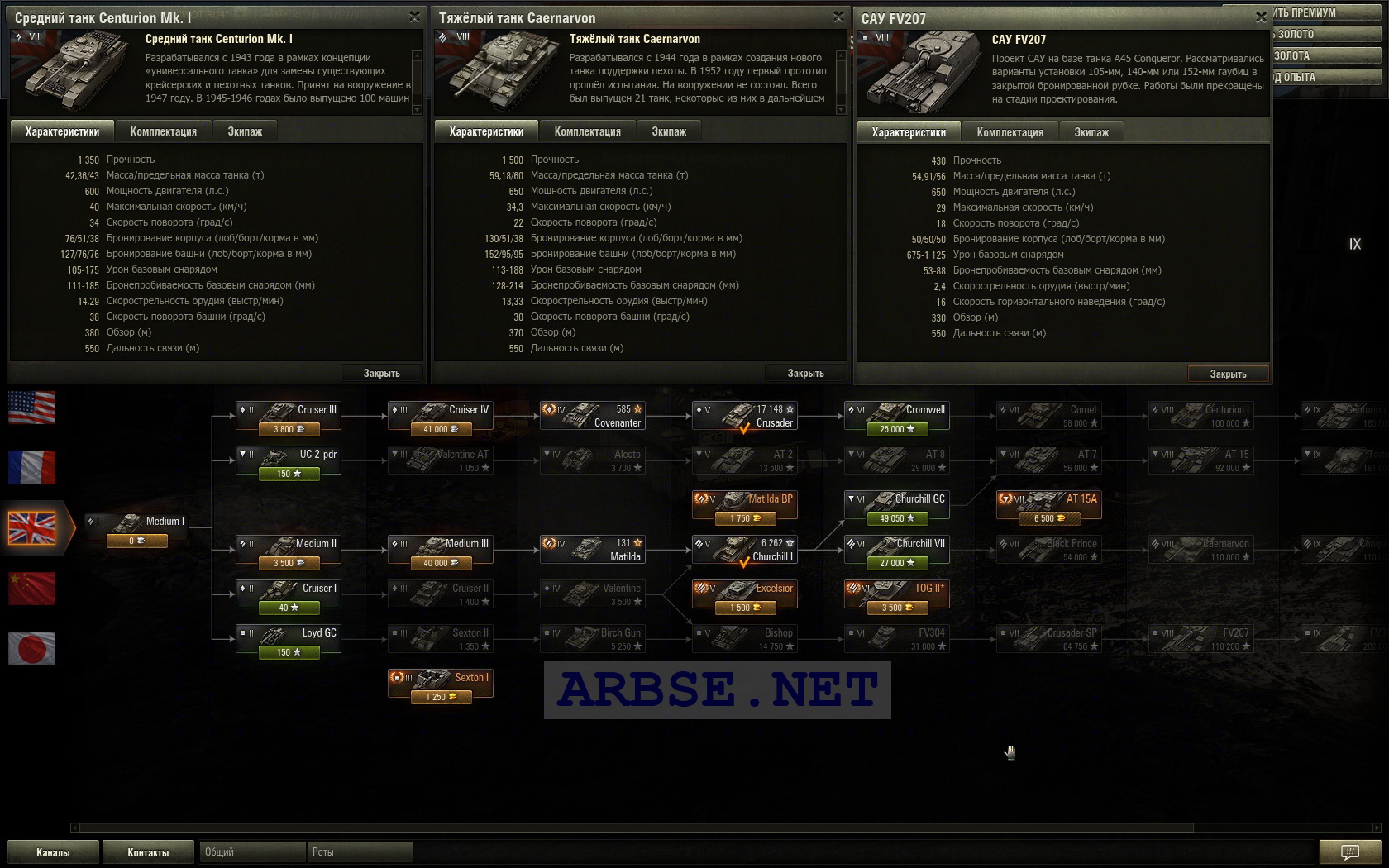
Task: Open the Excelsior premium tank node
Action: (745, 596)
